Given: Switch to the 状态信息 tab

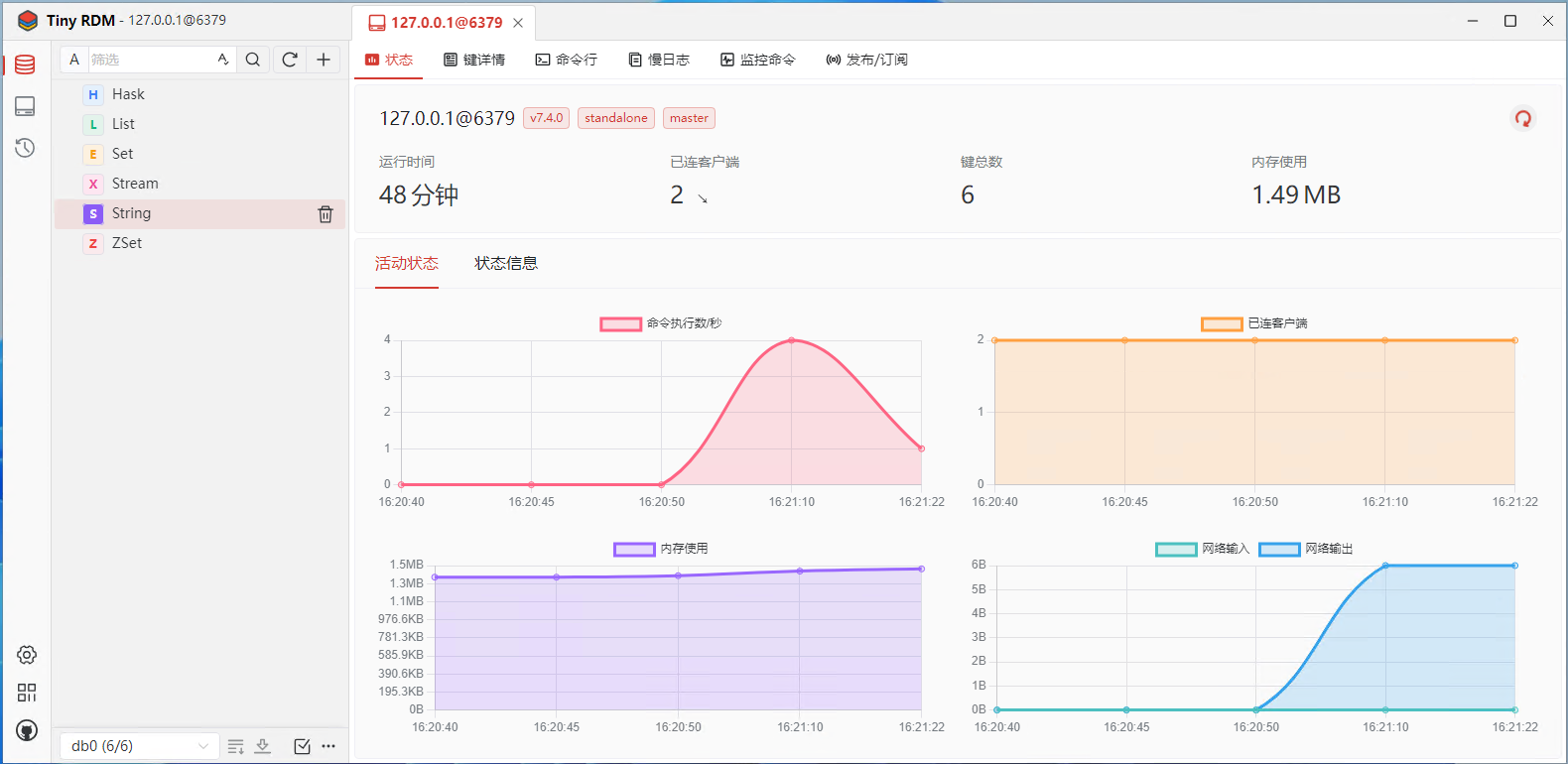Looking at the screenshot, I should [506, 263].
